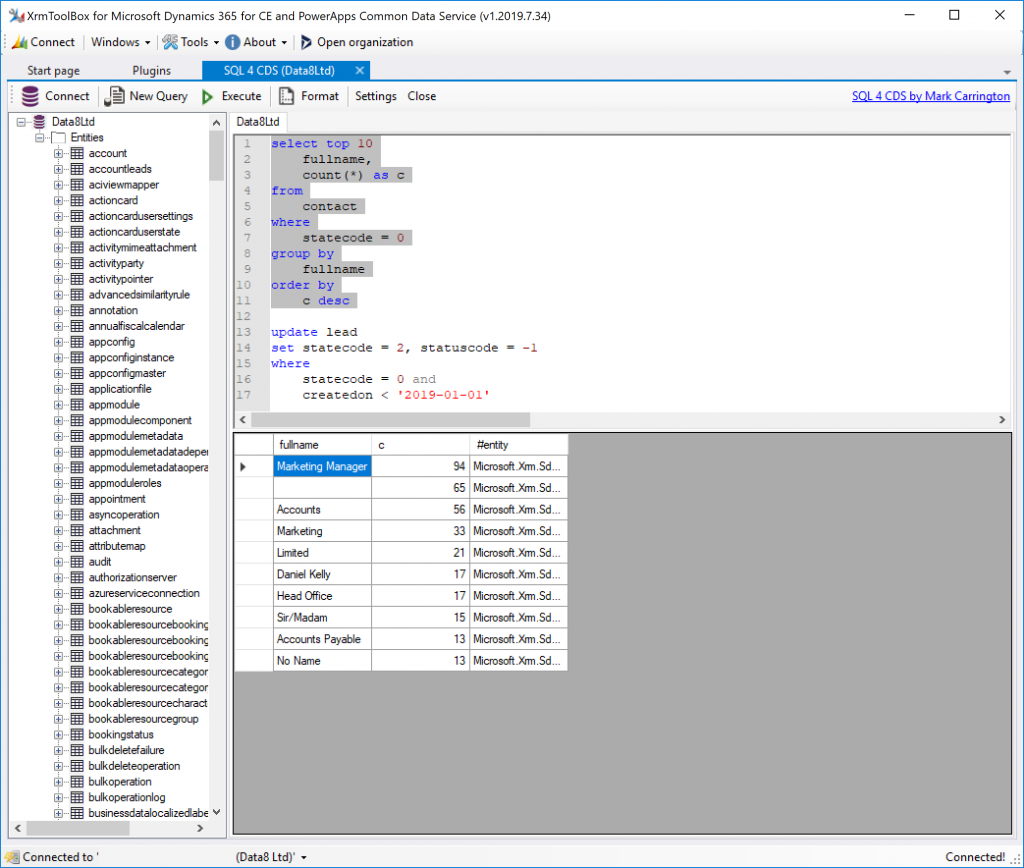Viewport: 1024px width, 868px height.
Task: Open the Windows dropdown menu
Action: pos(120,42)
